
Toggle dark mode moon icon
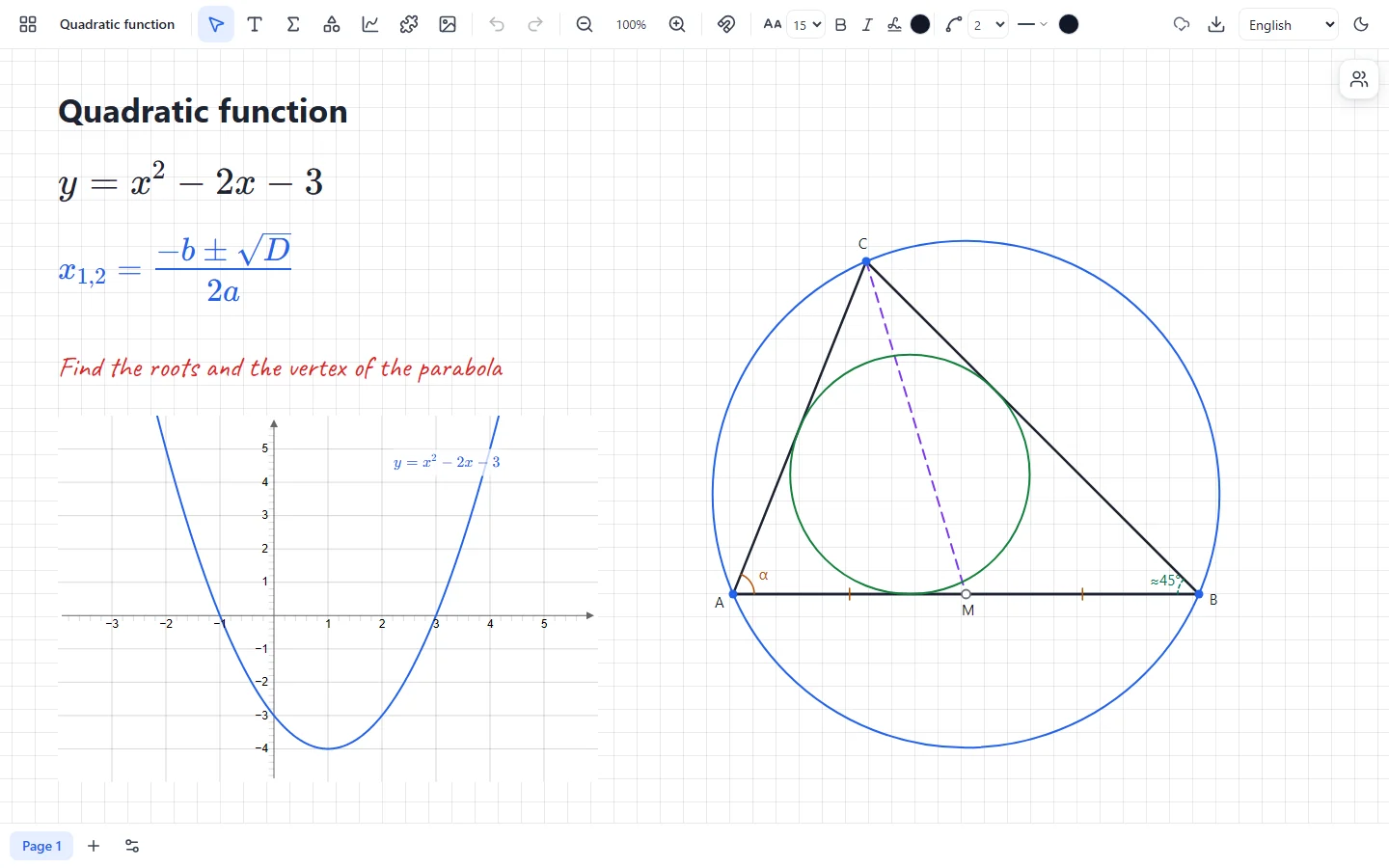pos(1361,24)
